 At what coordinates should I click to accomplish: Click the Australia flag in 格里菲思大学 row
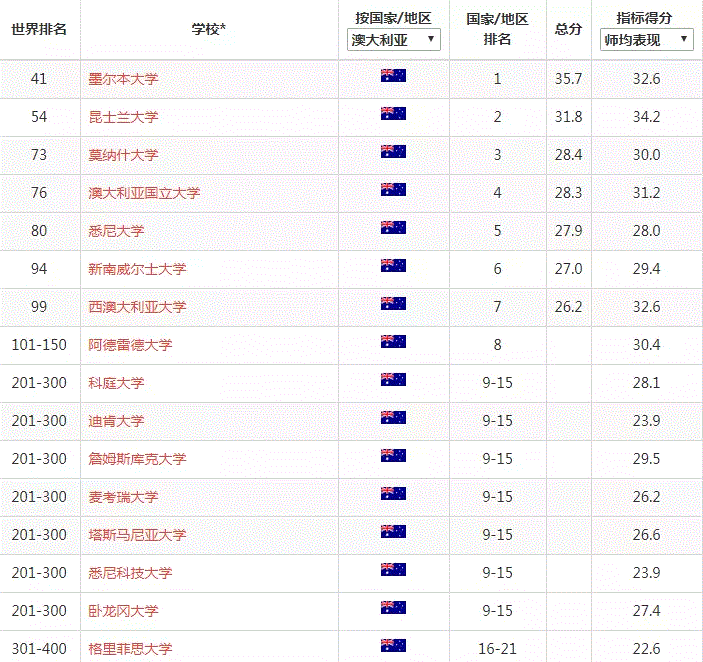click(x=393, y=645)
